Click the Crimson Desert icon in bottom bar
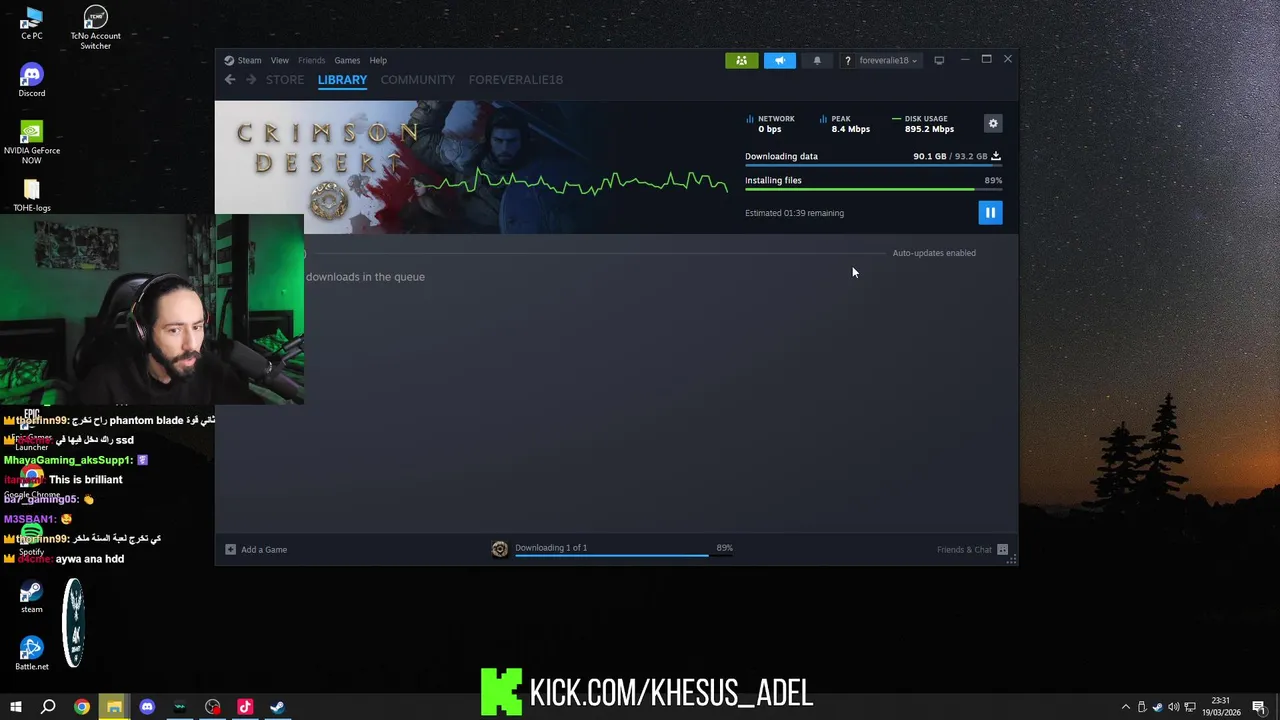1280x720 pixels. coord(500,549)
